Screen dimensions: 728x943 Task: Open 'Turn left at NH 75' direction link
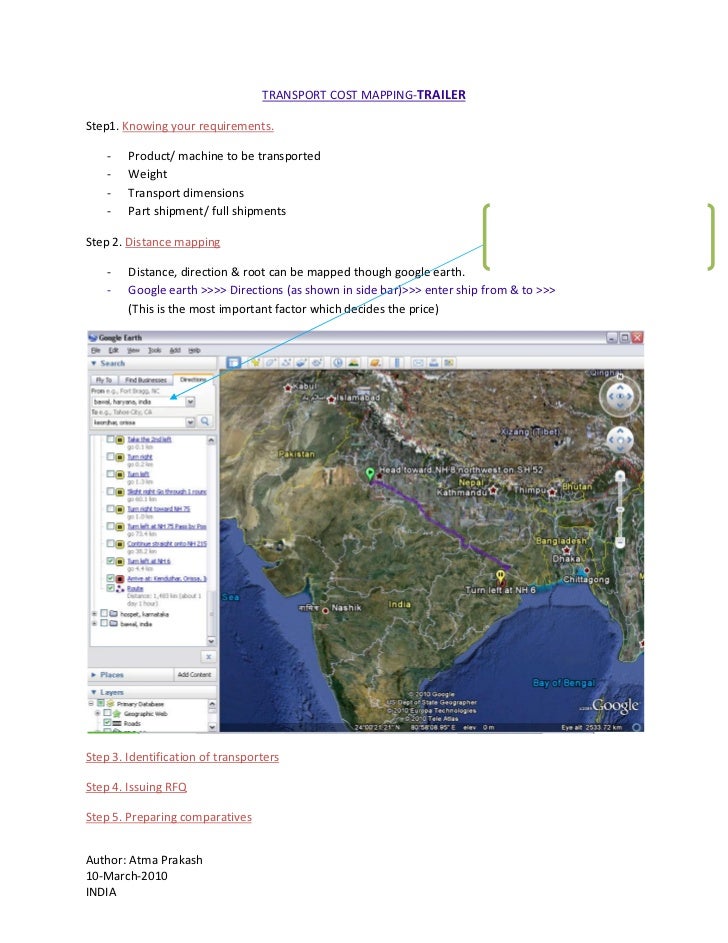(x=167, y=526)
